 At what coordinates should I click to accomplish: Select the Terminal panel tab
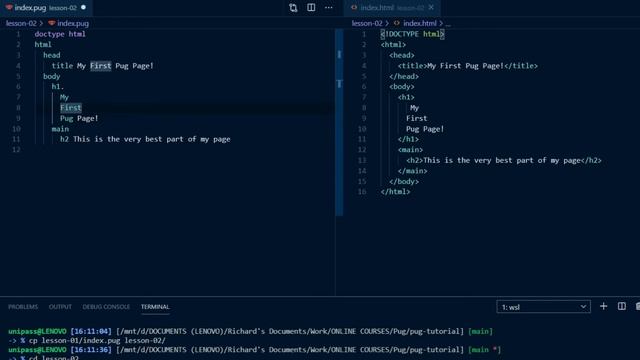[x=155, y=307]
